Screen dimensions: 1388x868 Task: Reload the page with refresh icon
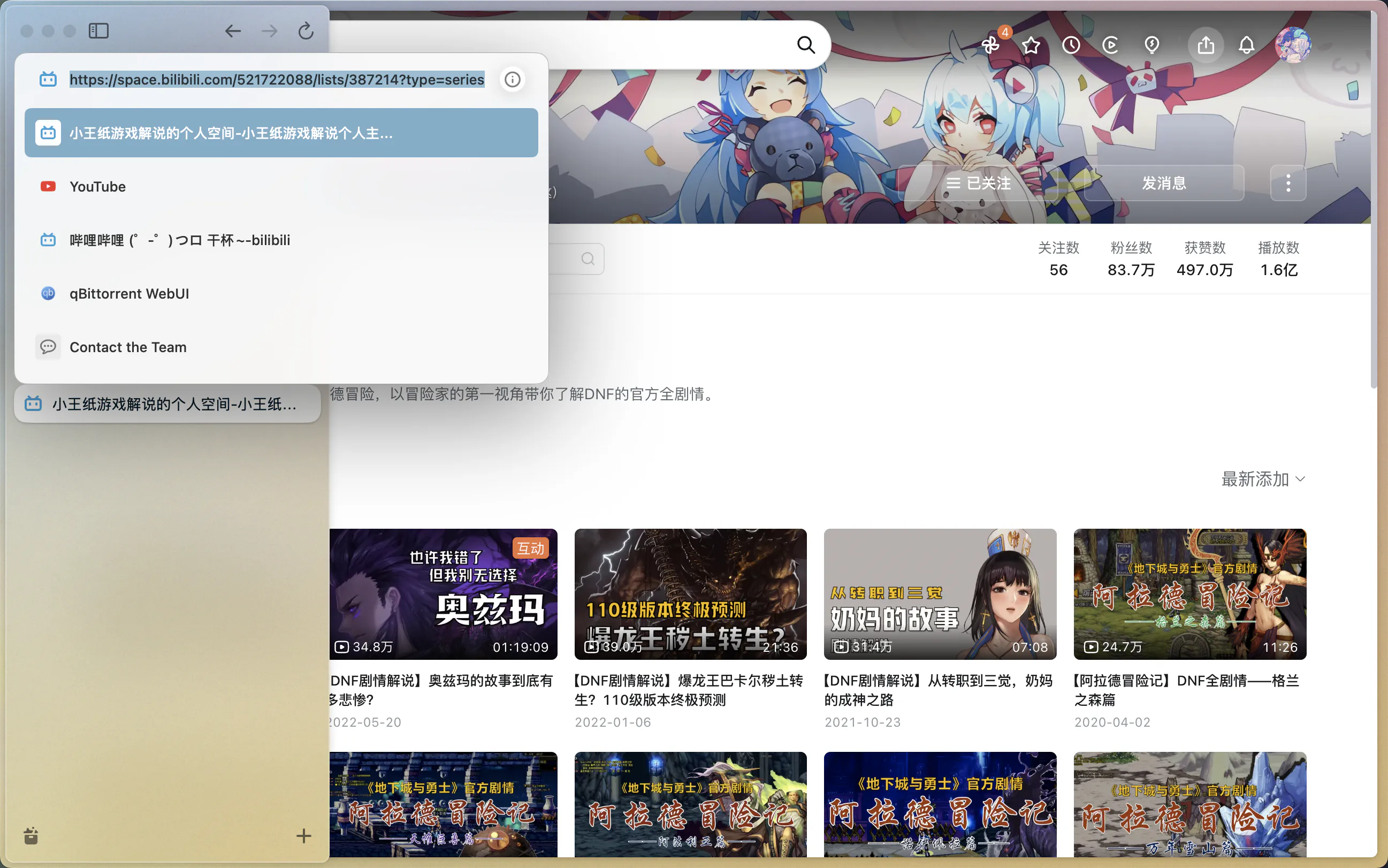tap(306, 31)
